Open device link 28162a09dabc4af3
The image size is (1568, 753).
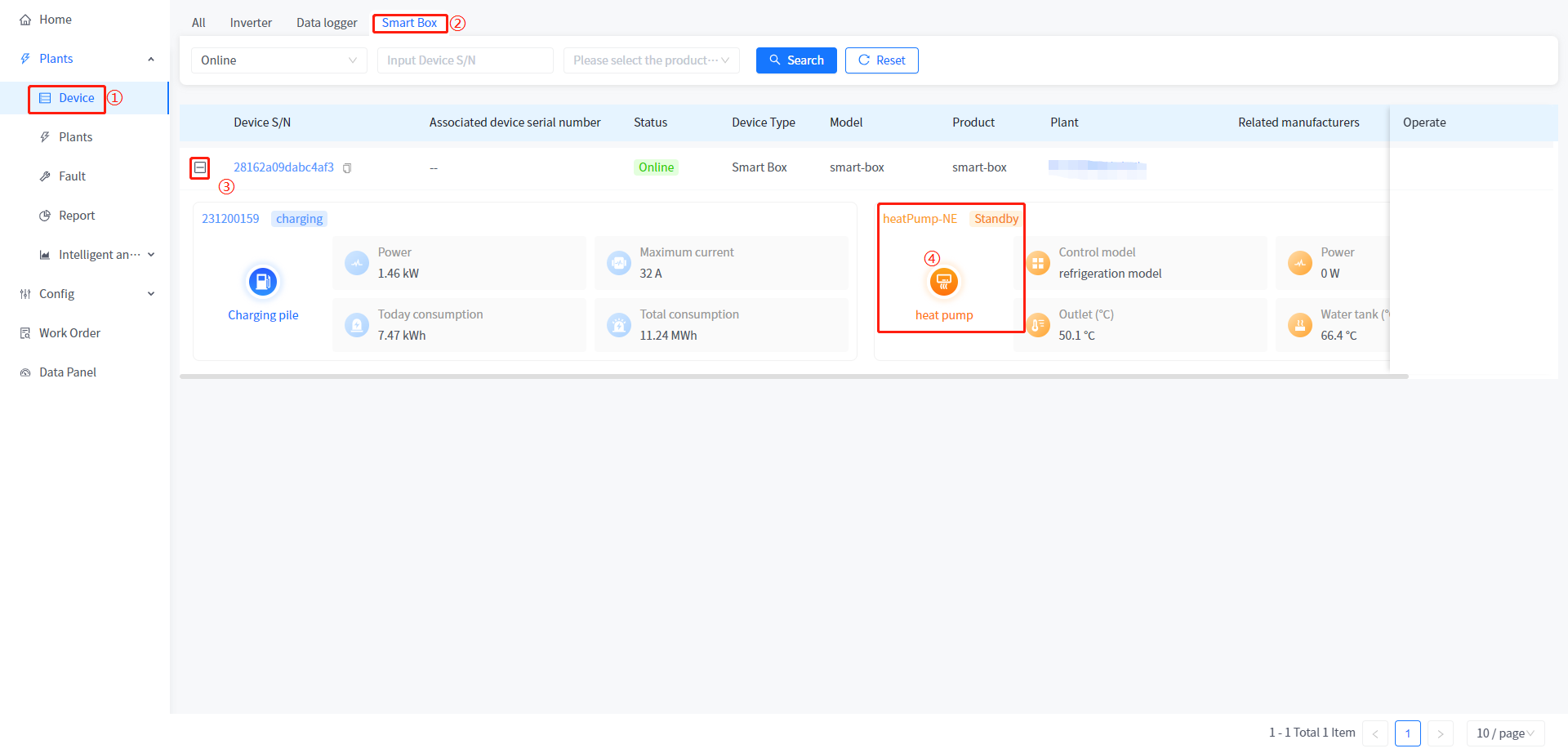tap(283, 167)
